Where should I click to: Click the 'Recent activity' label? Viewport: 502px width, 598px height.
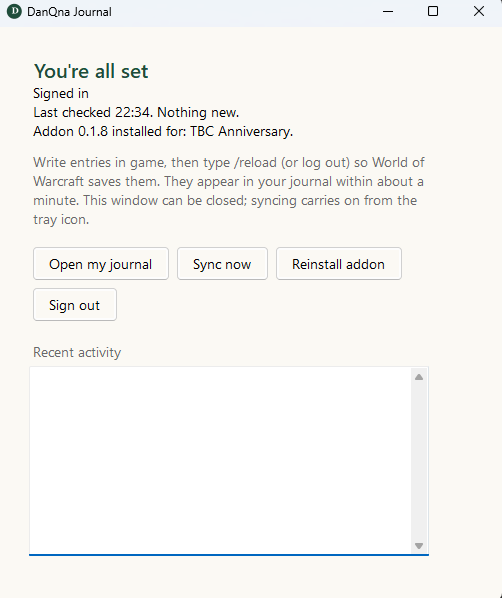click(x=77, y=352)
